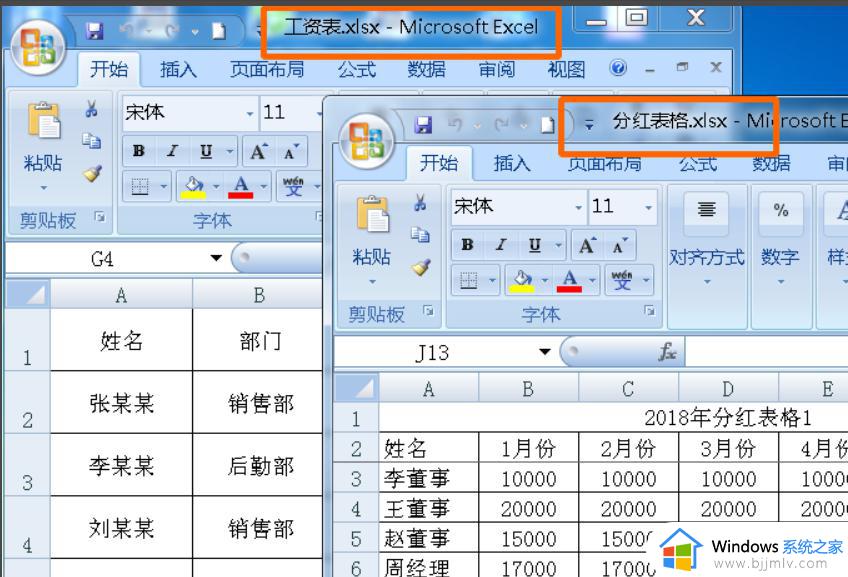
Task: Open font color dropdown arrow in 分红表格.xlsx
Action: click(593, 280)
